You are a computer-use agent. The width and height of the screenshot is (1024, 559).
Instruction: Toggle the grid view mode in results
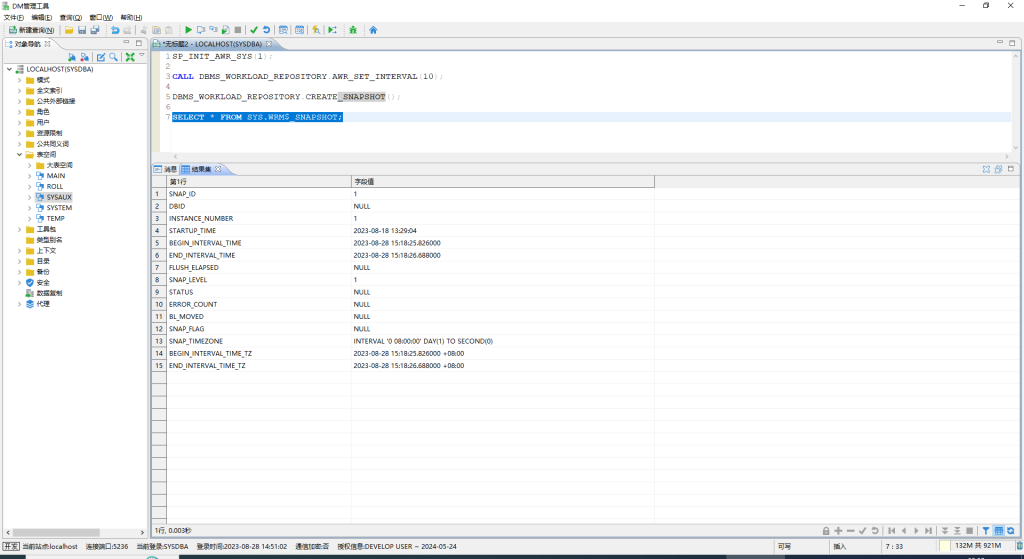(998, 530)
